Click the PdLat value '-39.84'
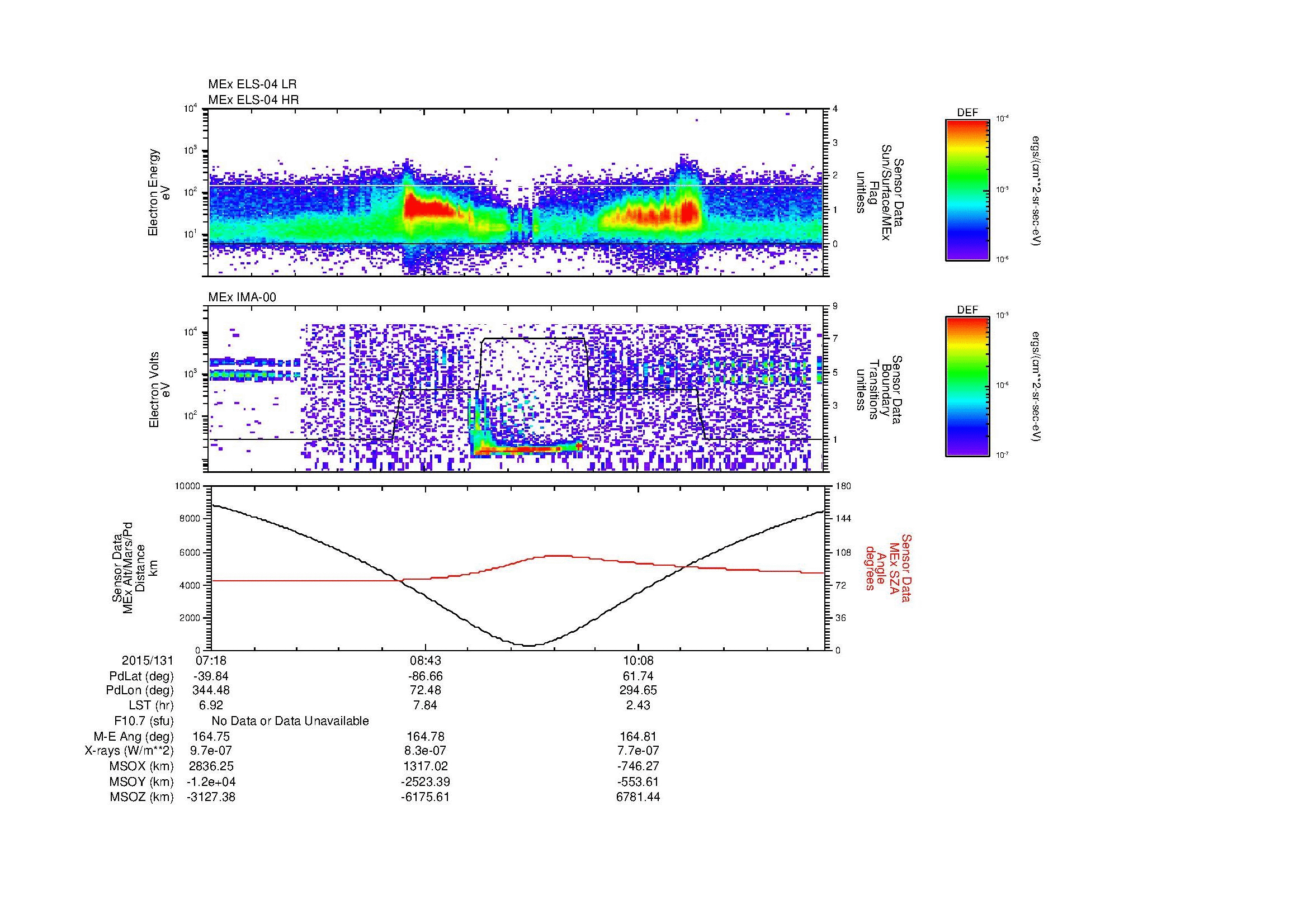The height and width of the screenshot is (924, 1308). (211, 676)
